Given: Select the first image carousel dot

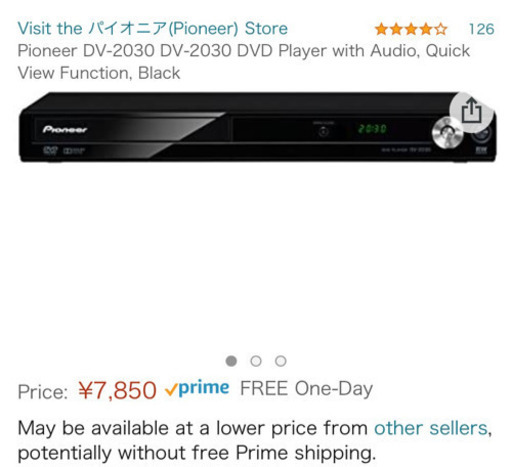Looking at the screenshot, I should coord(231,361).
